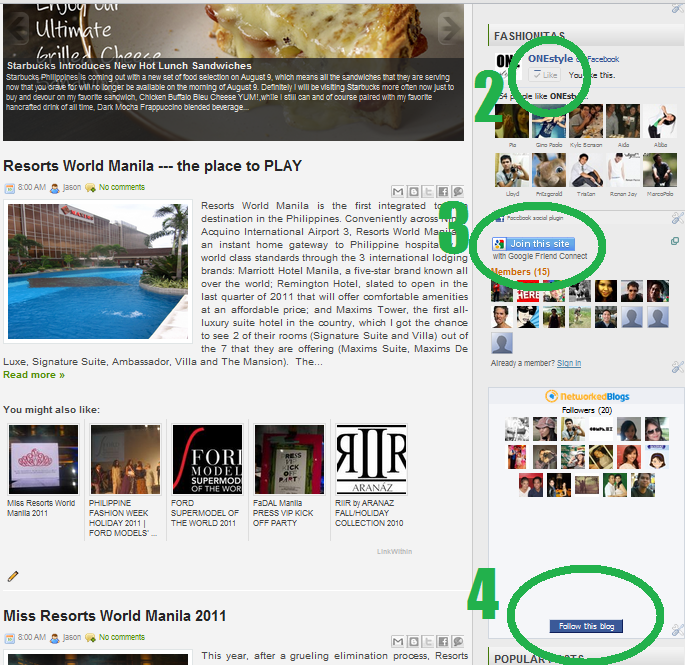The width and height of the screenshot is (685, 665).
Task: Click Followers (20) label in NetworkedBlogs
Action: coord(587,410)
